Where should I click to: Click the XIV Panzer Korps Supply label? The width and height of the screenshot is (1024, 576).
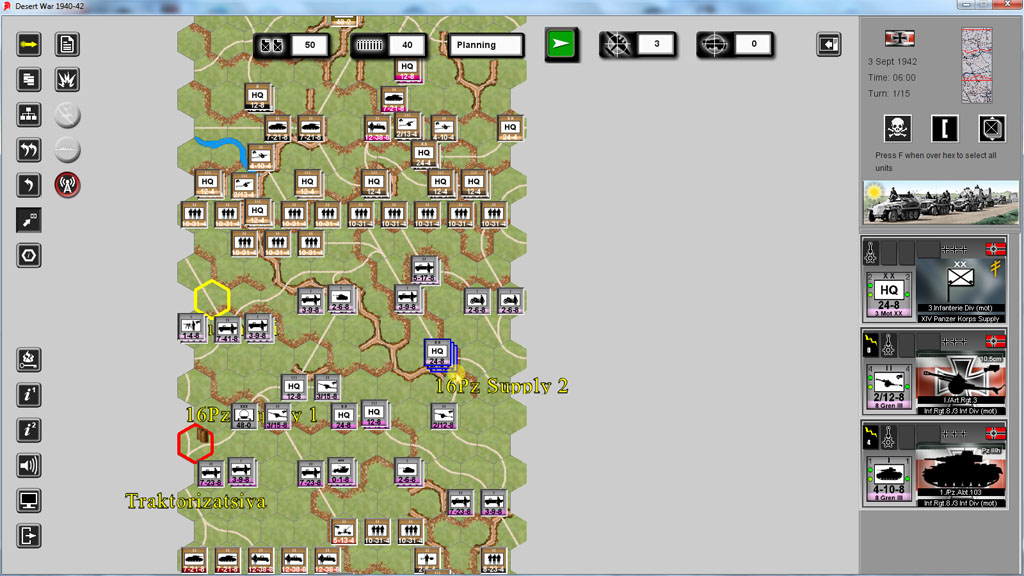coord(960,319)
